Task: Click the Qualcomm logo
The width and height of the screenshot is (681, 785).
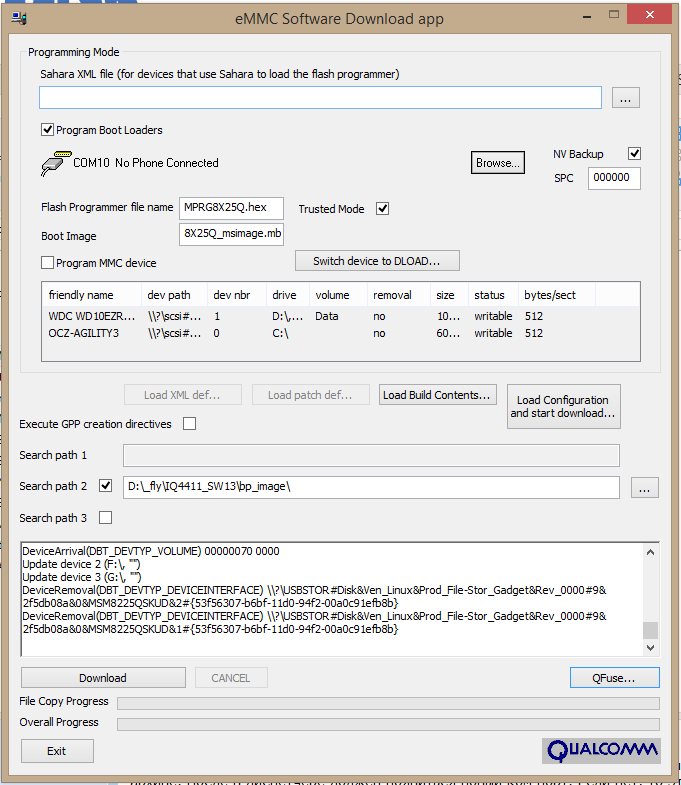Action: click(601, 750)
